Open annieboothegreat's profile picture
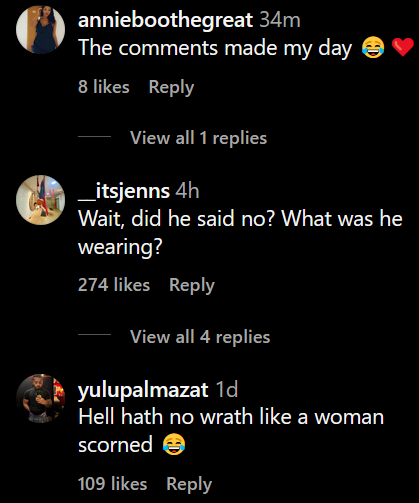Image resolution: width=419 pixels, height=503 pixels. click(40, 29)
